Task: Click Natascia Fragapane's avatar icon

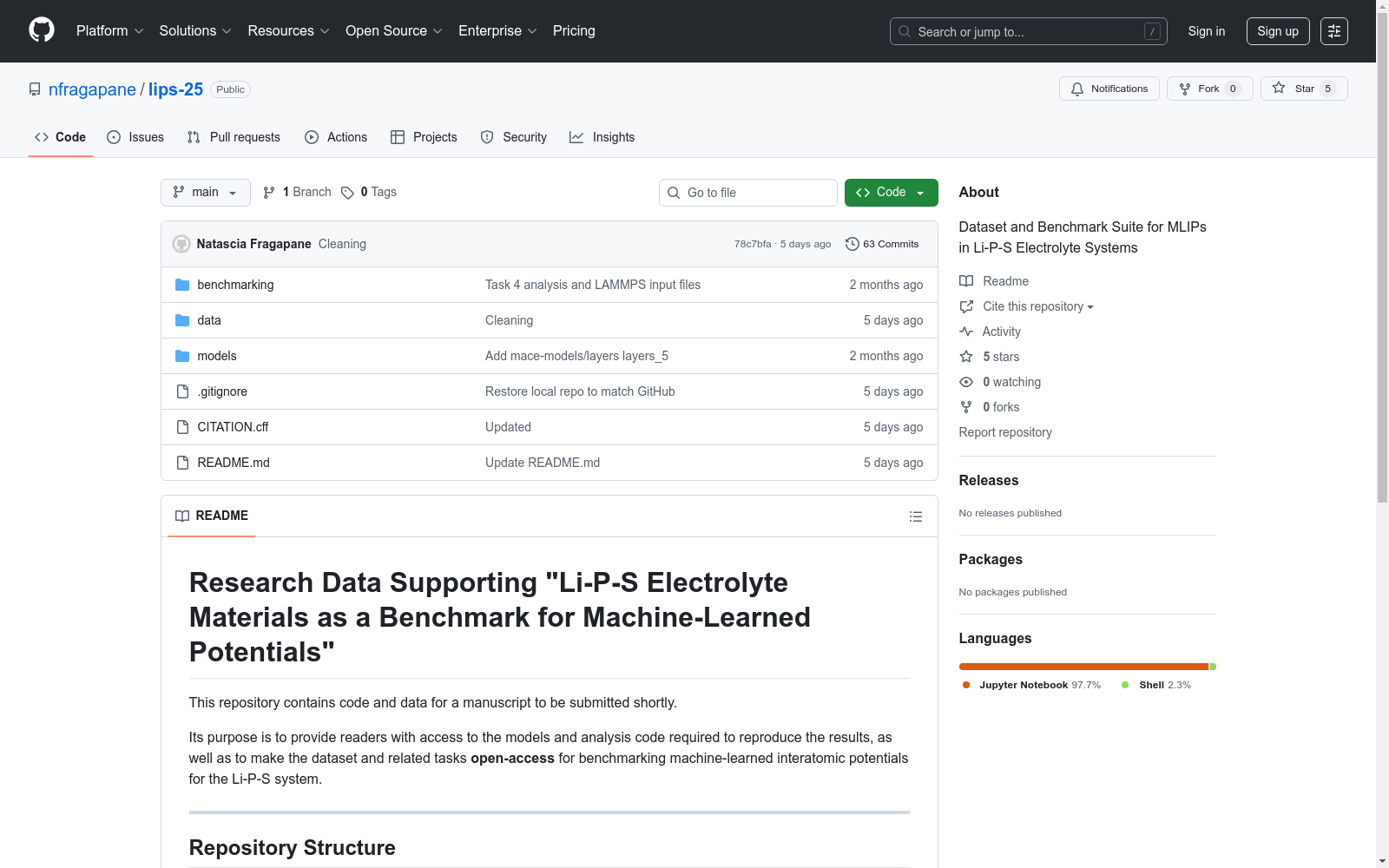Action: coord(181,244)
